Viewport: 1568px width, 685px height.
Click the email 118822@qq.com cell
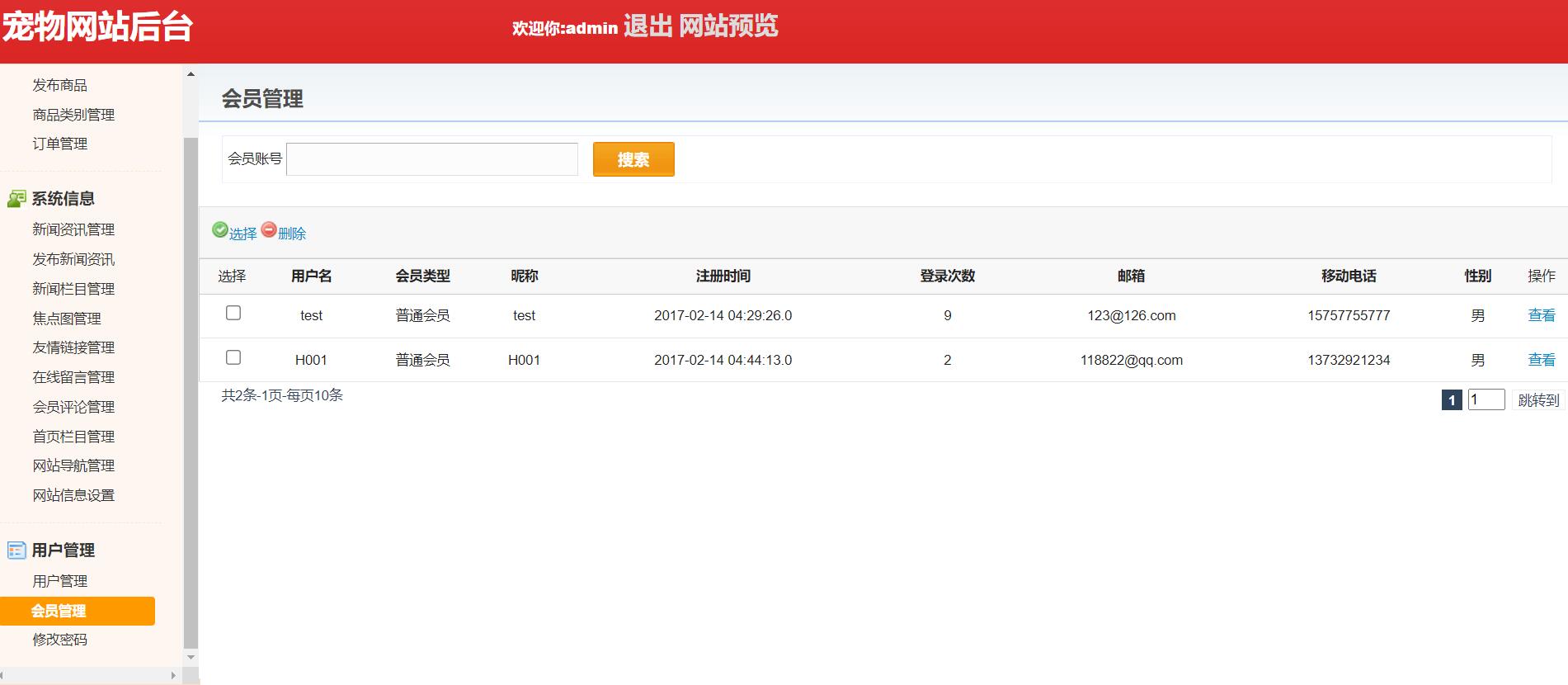[x=1131, y=360]
